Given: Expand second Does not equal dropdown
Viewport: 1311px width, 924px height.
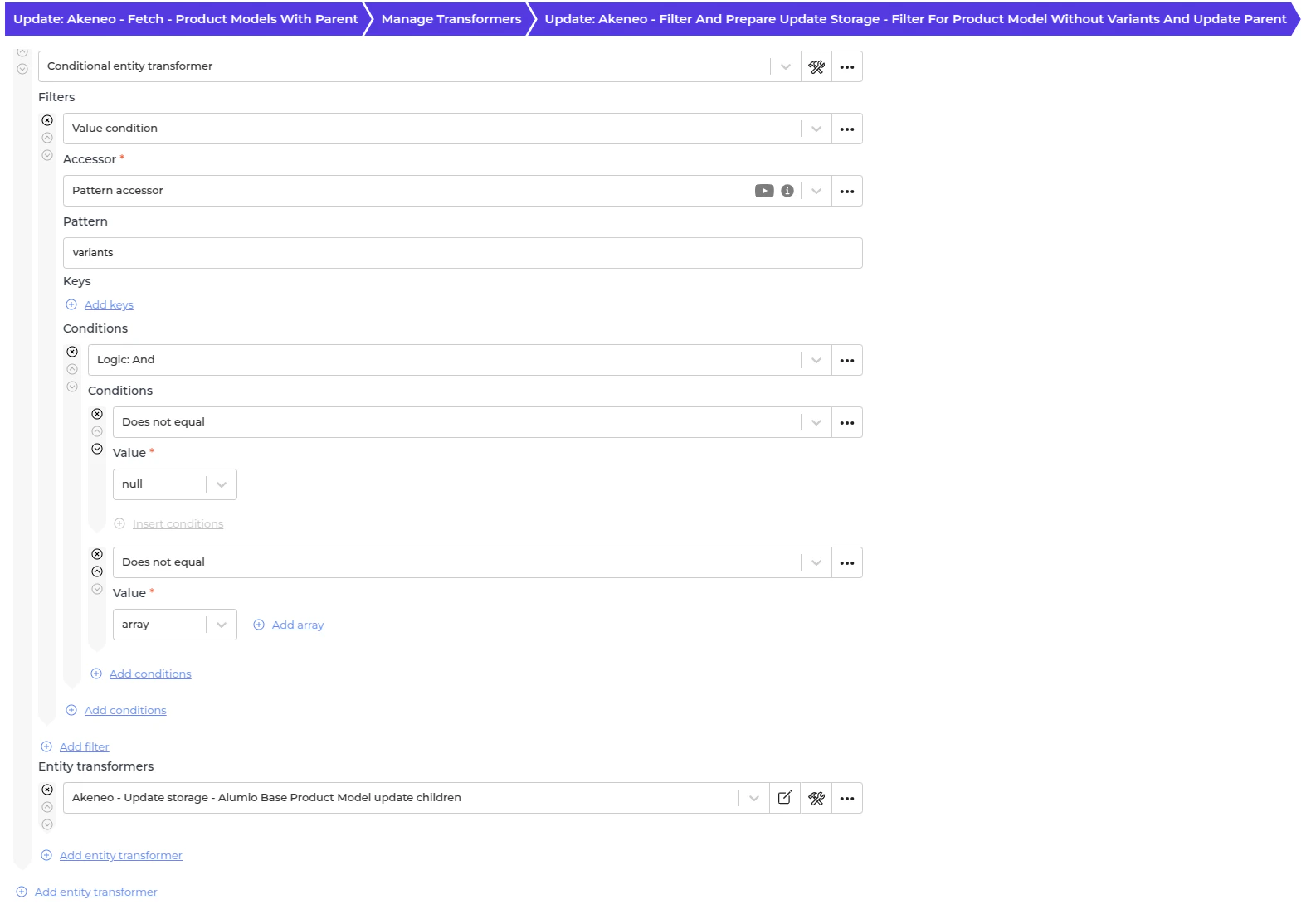Looking at the screenshot, I should (x=816, y=562).
